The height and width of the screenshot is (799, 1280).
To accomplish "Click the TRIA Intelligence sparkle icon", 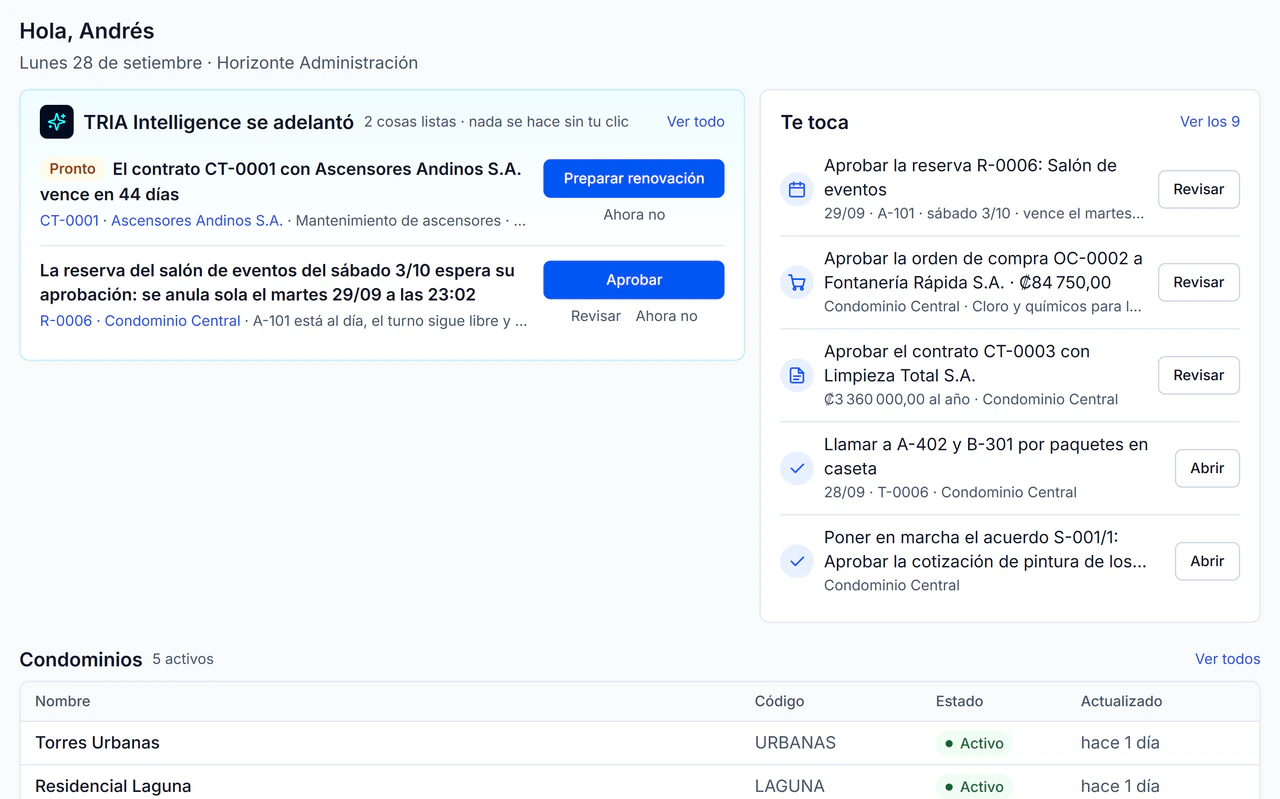I will pyautogui.click(x=57, y=122).
